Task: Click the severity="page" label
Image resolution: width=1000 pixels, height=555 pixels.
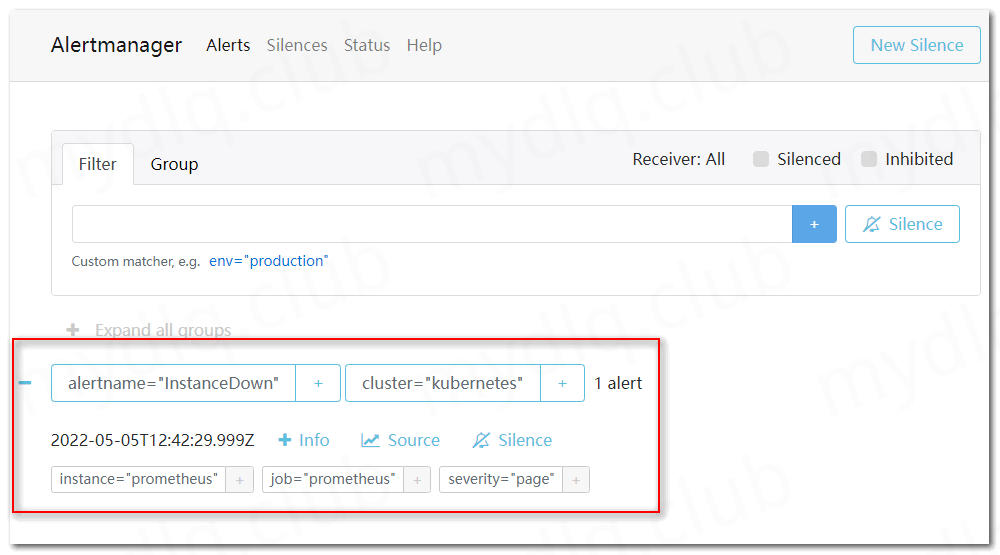Action: coord(501,479)
